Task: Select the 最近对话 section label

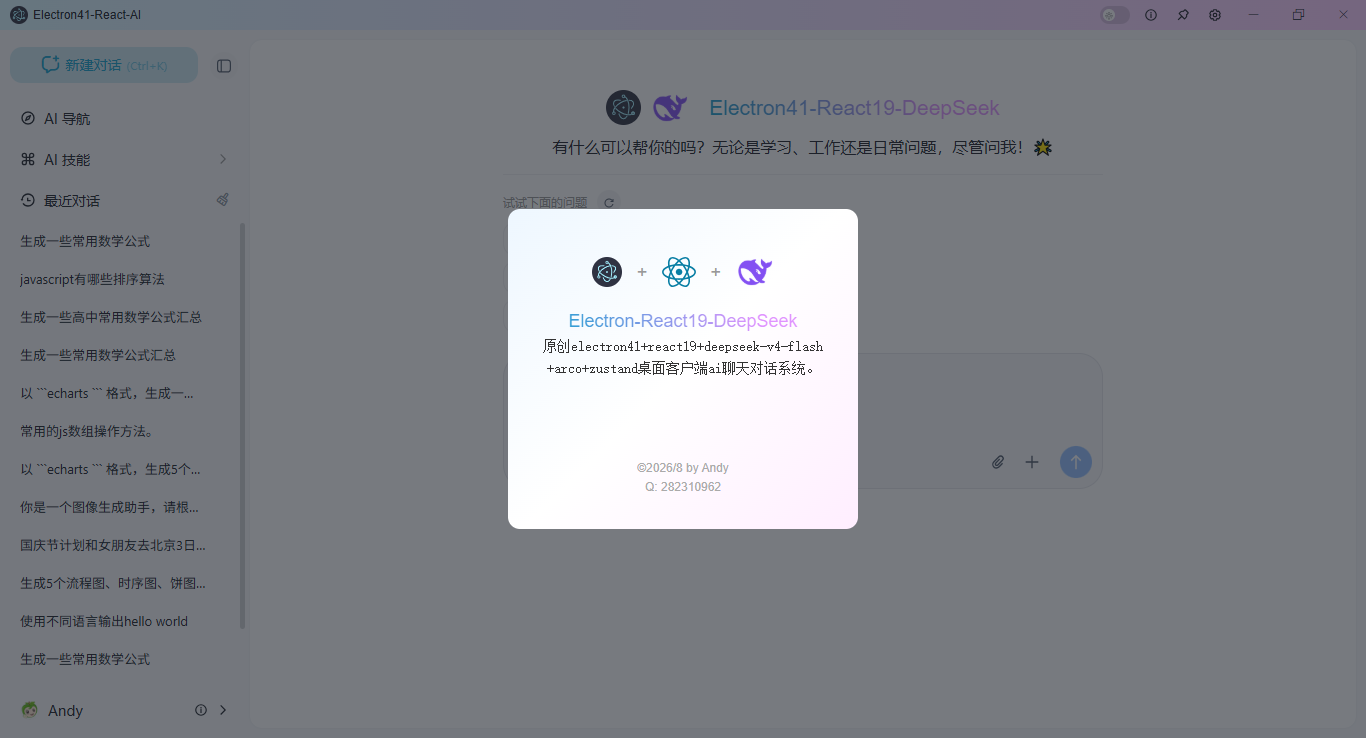Action: point(72,201)
